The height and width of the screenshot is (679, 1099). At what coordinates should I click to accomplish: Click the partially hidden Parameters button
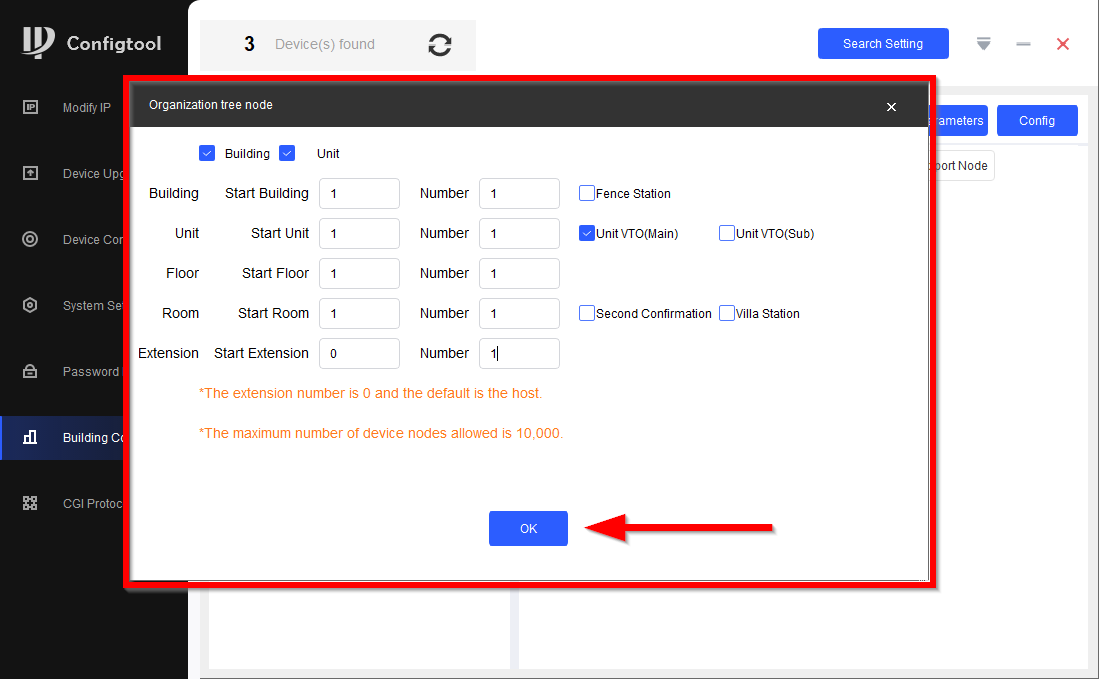(959, 121)
